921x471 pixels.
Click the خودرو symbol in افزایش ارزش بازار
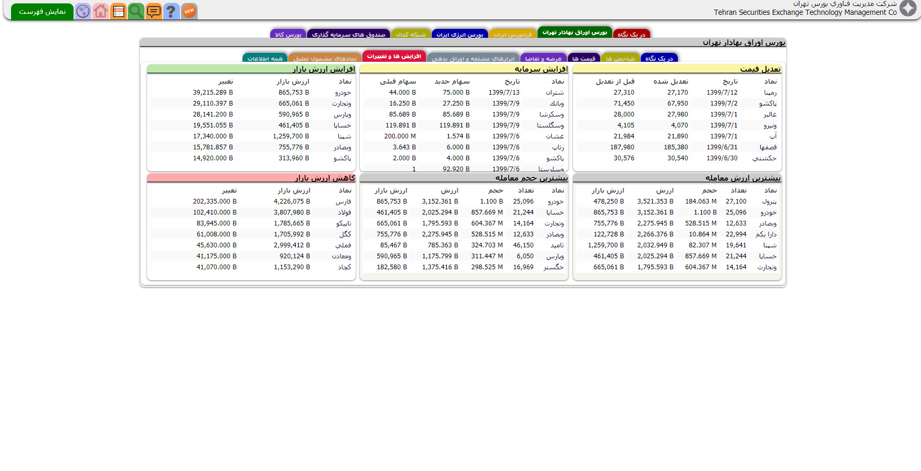click(x=343, y=92)
